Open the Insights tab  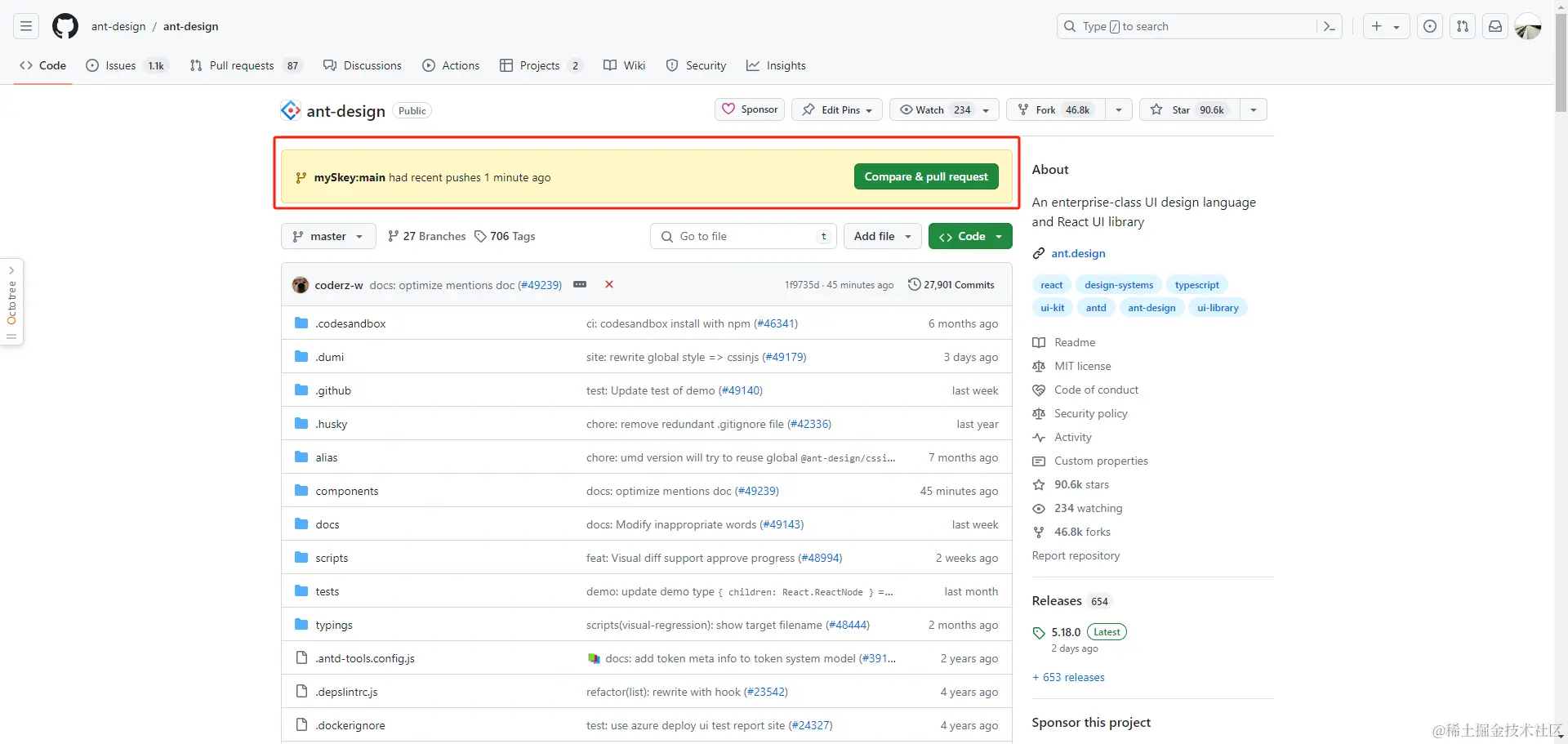[776, 65]
